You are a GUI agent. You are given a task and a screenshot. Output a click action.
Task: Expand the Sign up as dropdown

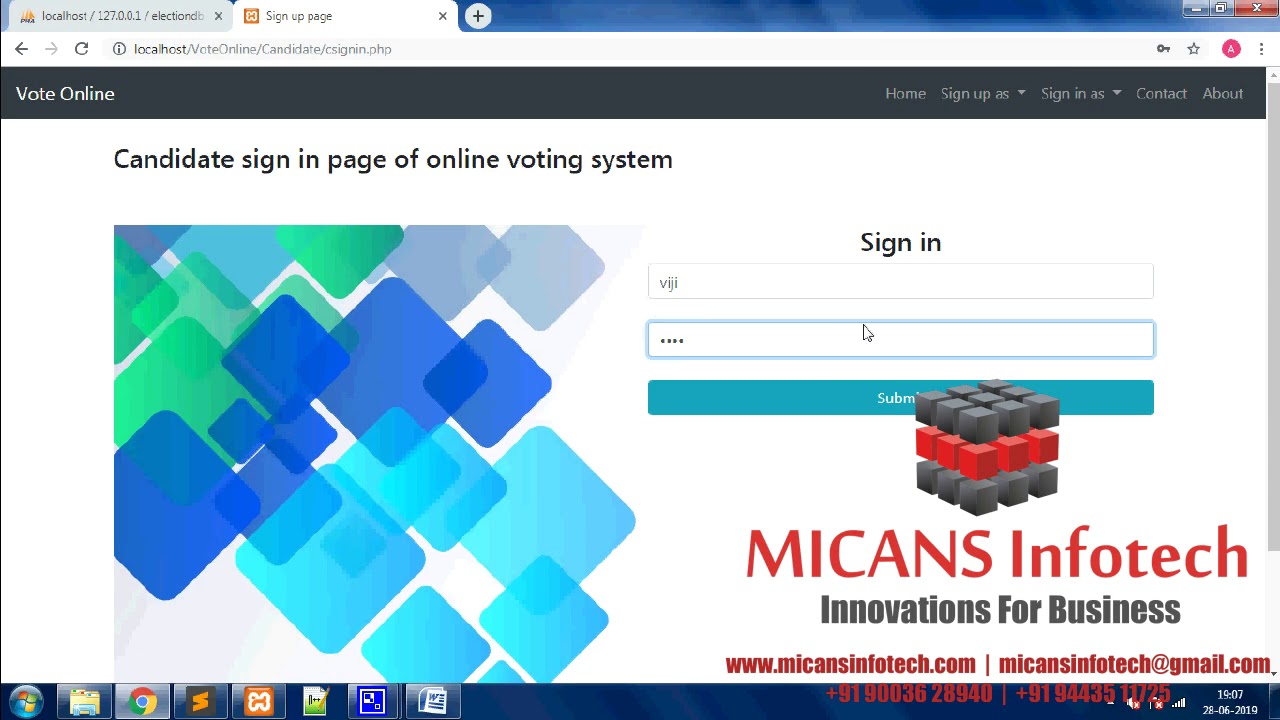click(x=983, y=93)
